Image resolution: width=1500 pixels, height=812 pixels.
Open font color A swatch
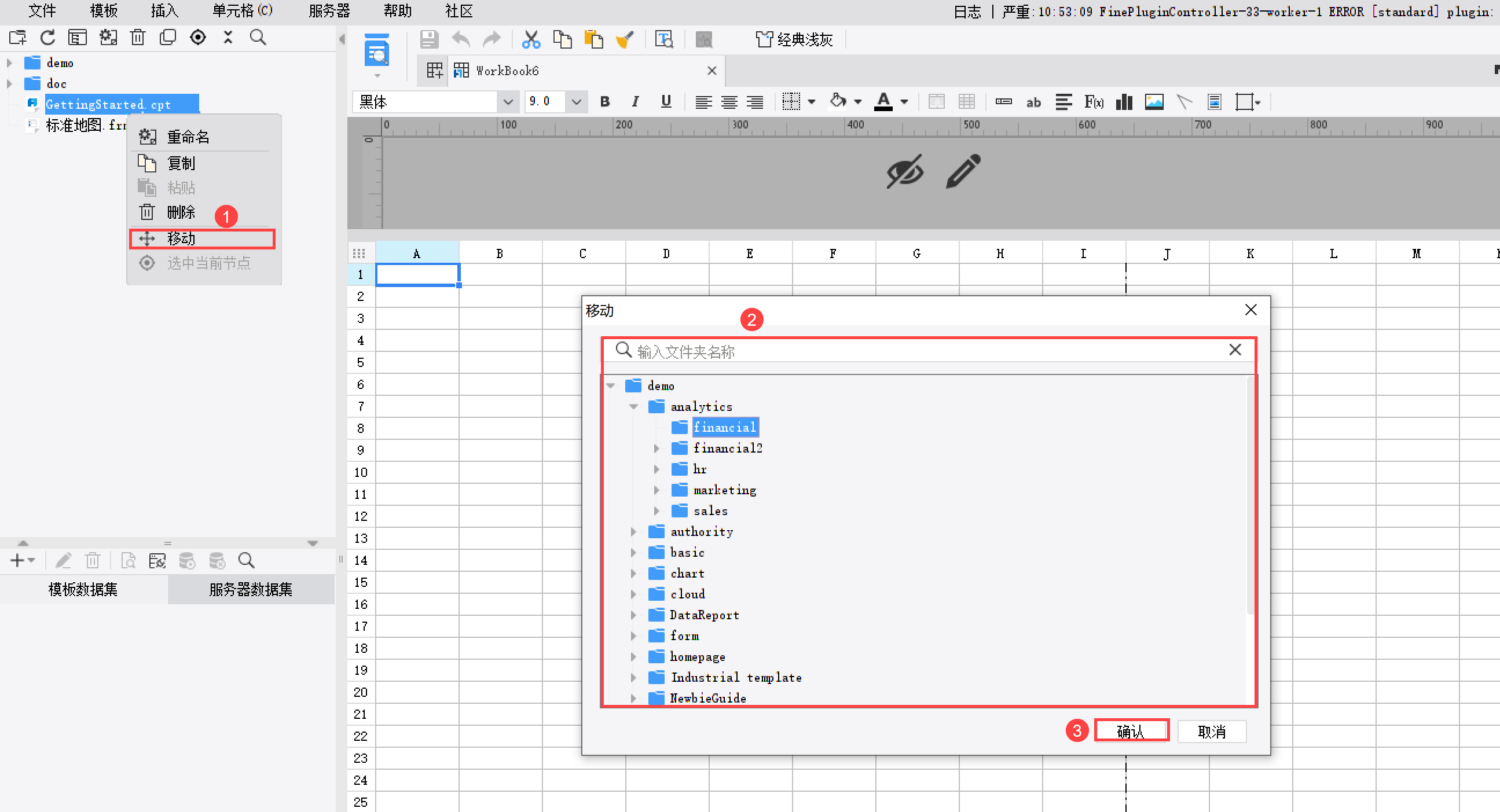[883, 102]
